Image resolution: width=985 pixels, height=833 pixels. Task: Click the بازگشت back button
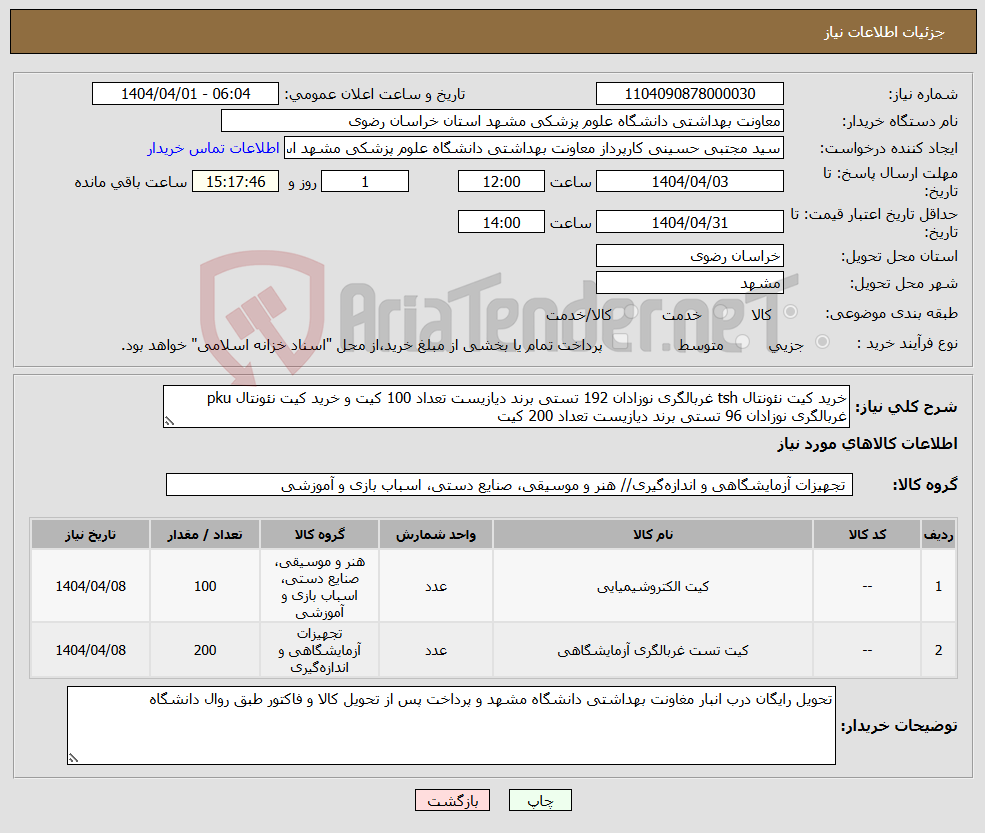click(x=452, y=800)
